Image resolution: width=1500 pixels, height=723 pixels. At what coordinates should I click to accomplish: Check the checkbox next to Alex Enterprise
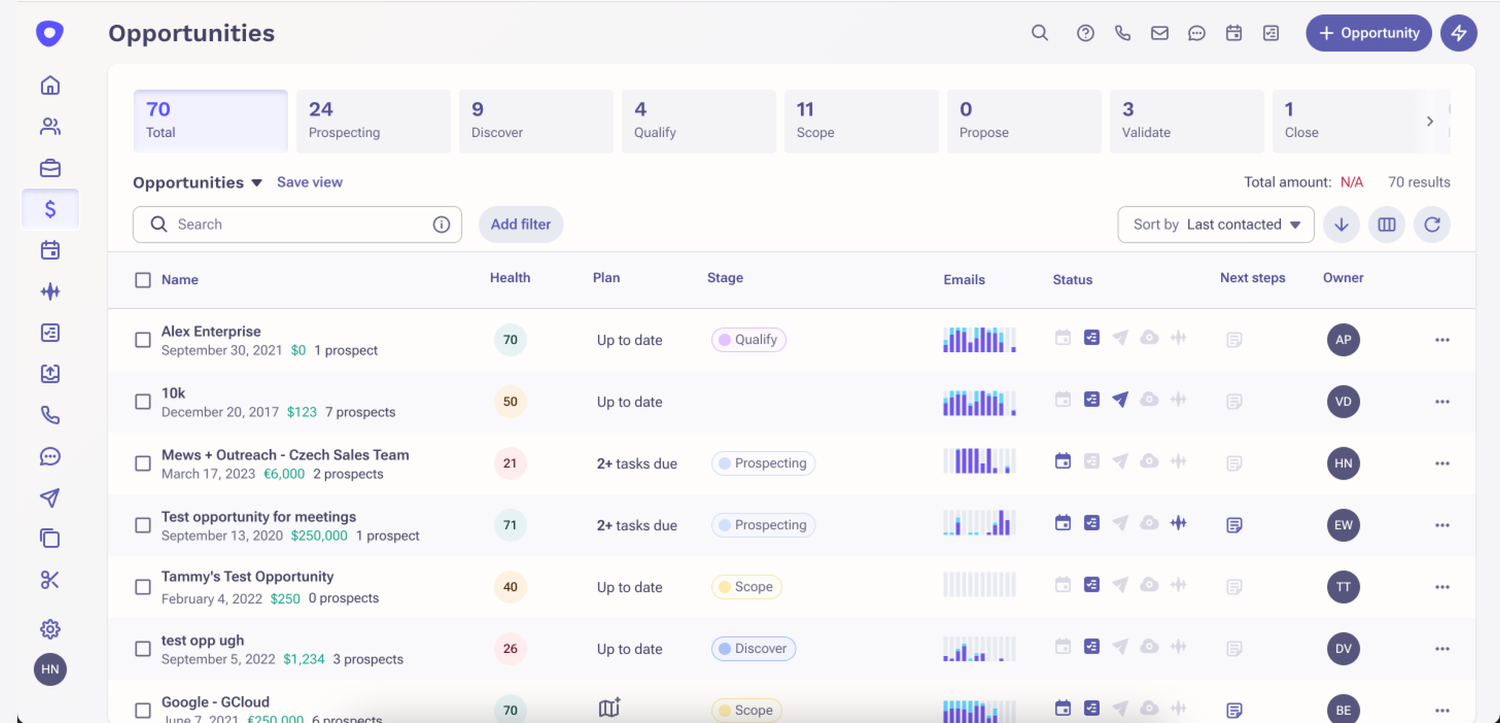143,339
